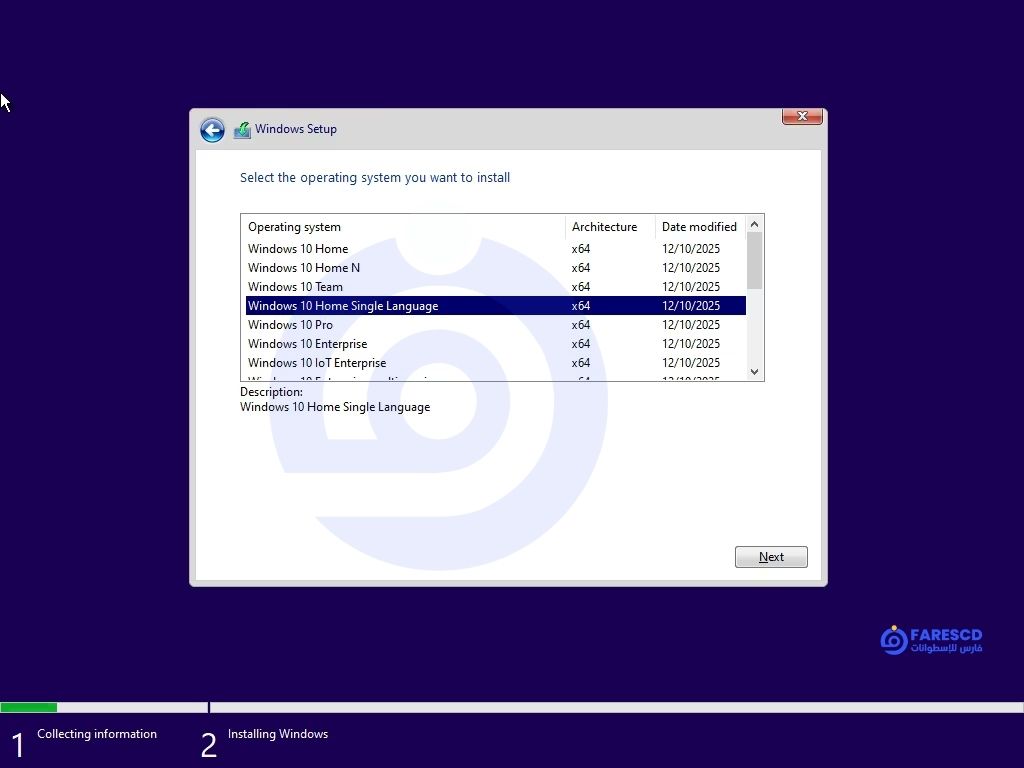
Task: Select the Windows 10 Team entry
Action: [x=295, y=287]
